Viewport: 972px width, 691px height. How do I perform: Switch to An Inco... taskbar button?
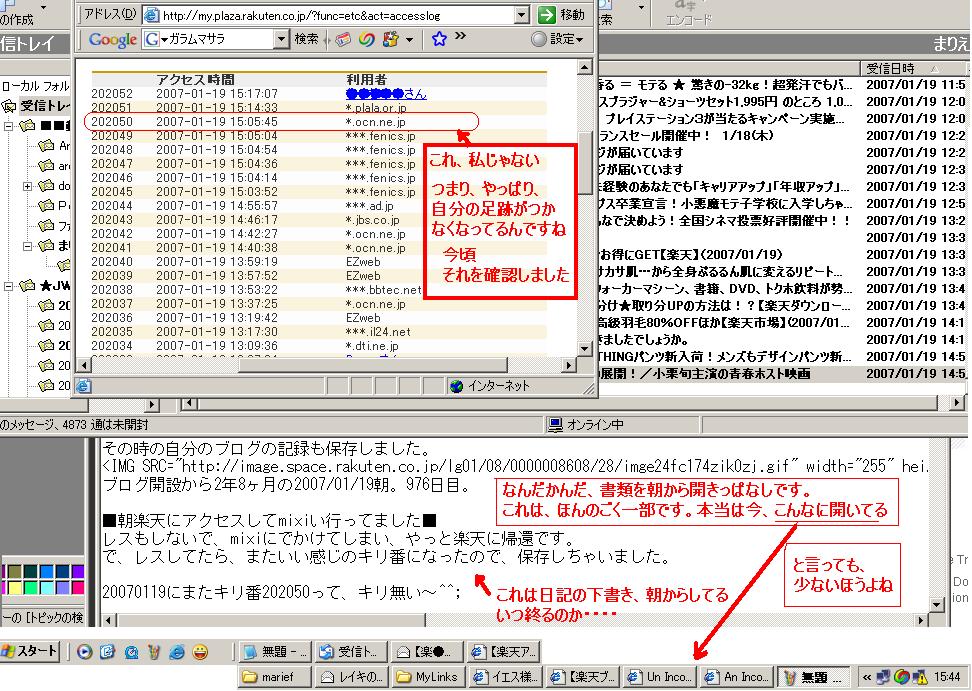[736, 677]
